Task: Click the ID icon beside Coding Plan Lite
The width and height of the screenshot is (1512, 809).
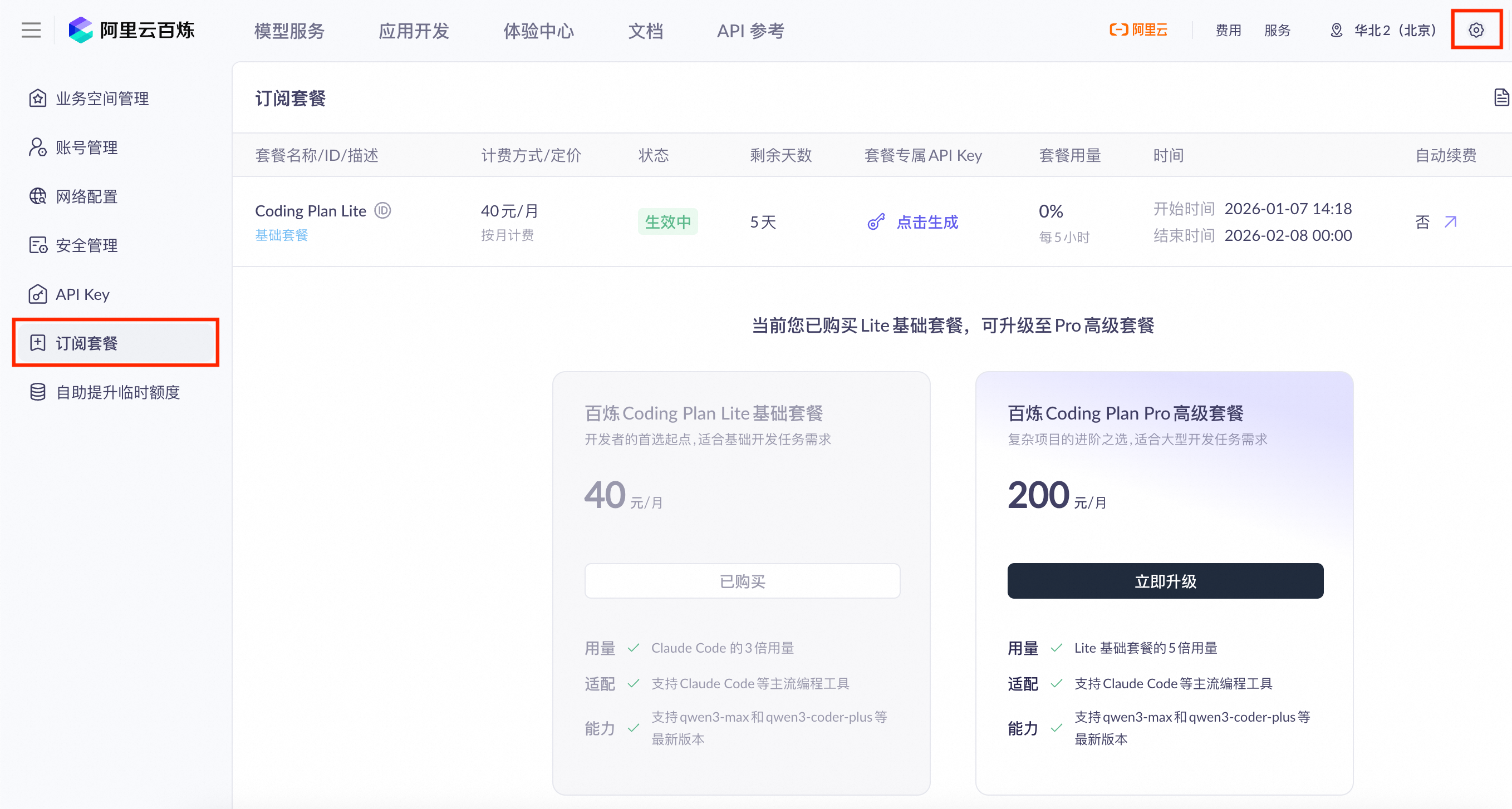Action: coord(382,210)
